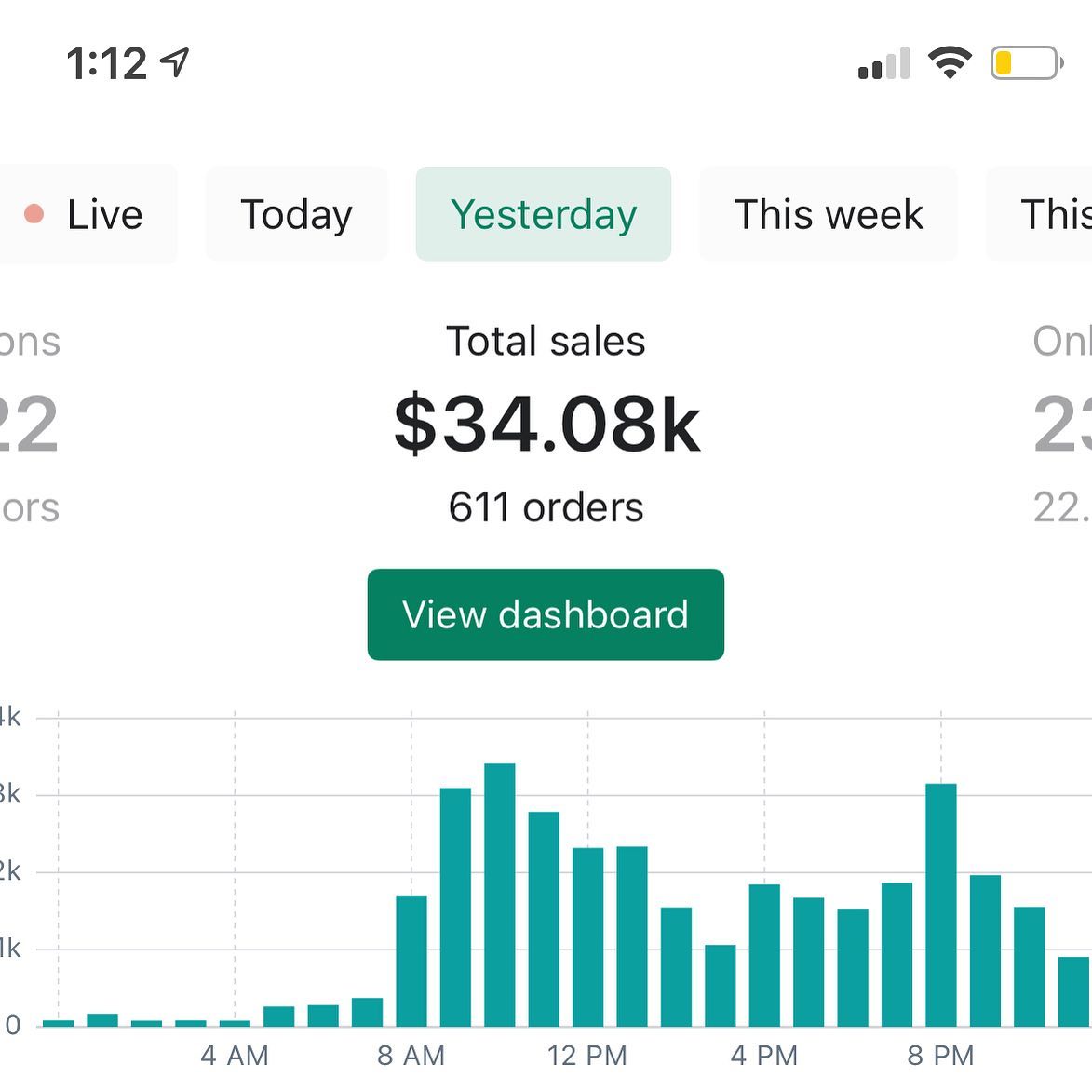Switch to the This week tab
The height and width of the screenshot is (1092, 1092).
pos(828,214)
